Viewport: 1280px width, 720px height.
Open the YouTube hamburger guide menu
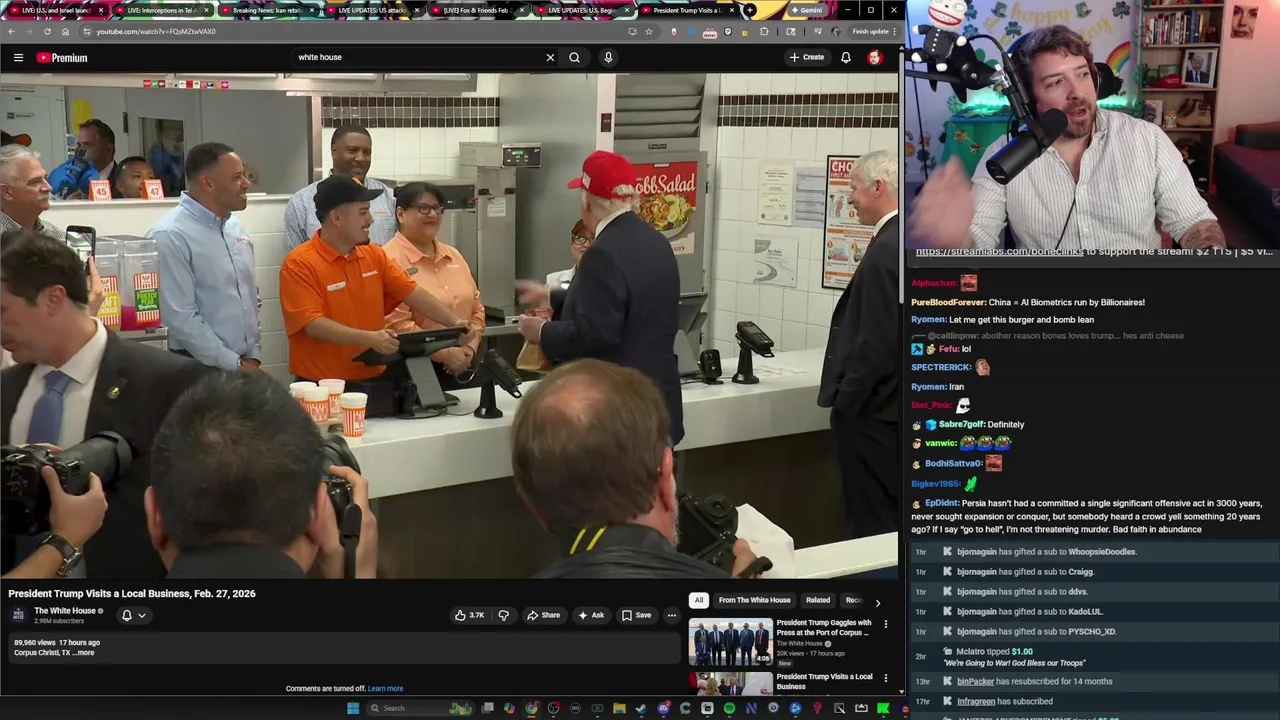point(18,58)
